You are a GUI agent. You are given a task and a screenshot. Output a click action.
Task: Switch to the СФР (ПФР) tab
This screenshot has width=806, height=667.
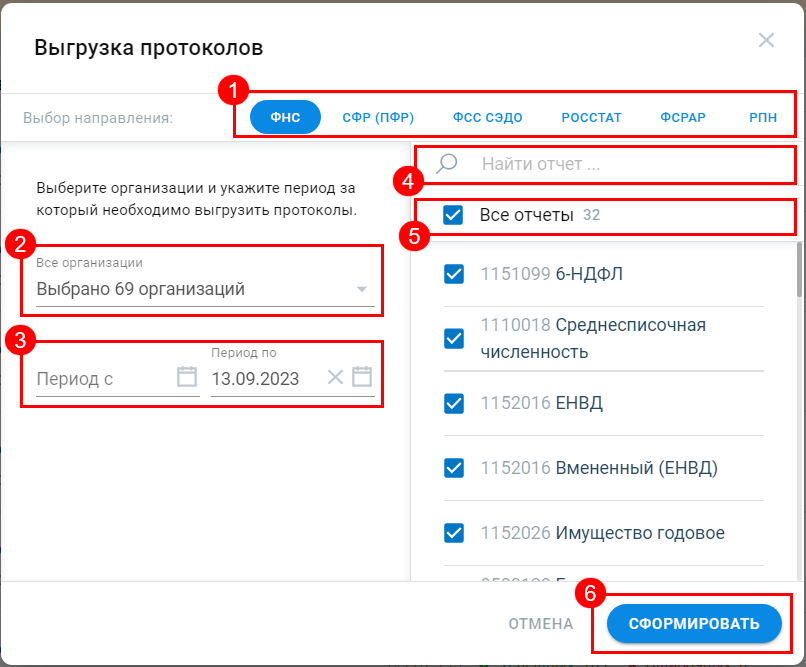(x=378, y=117)
